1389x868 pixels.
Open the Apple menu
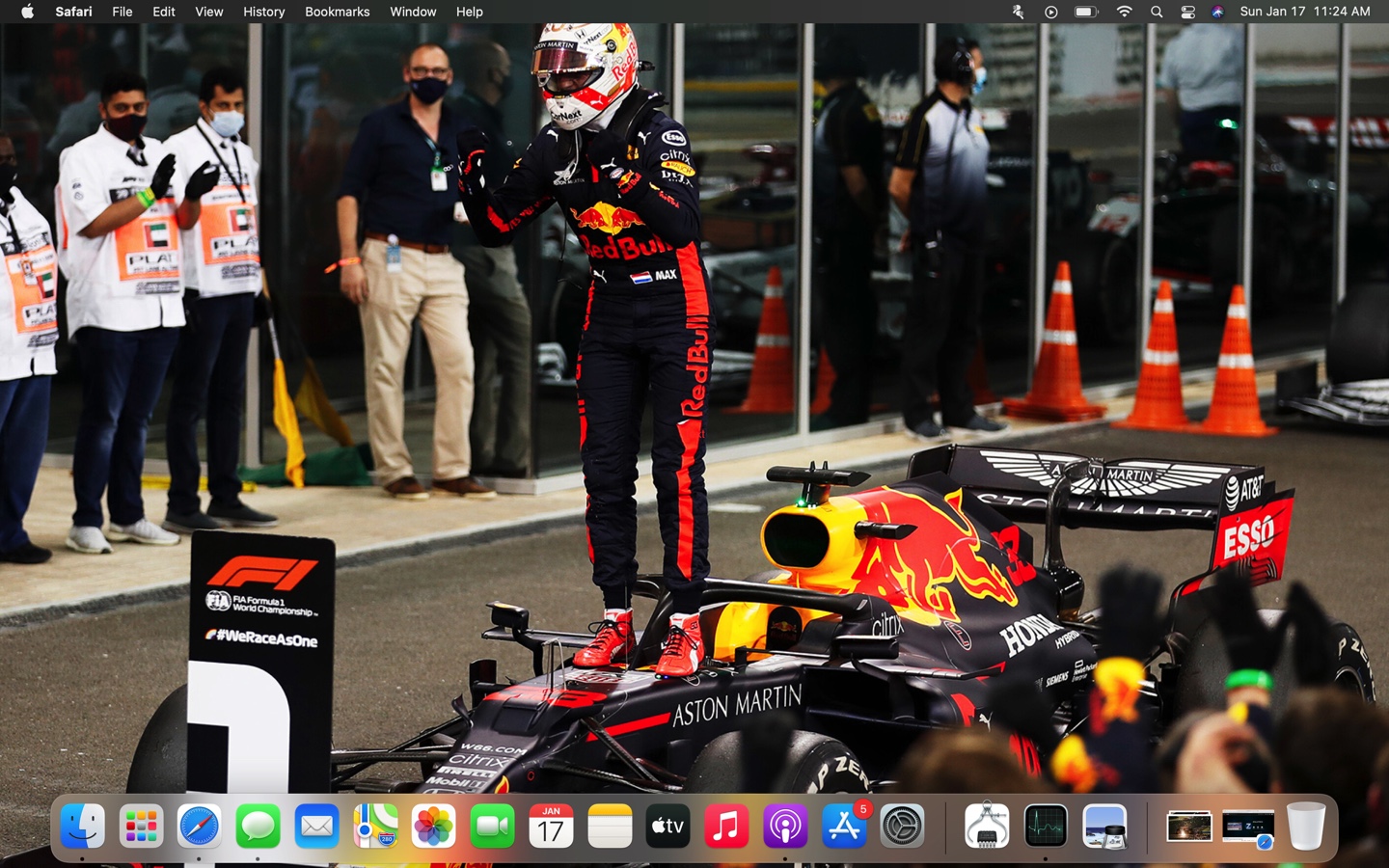[x=27, y=12]
